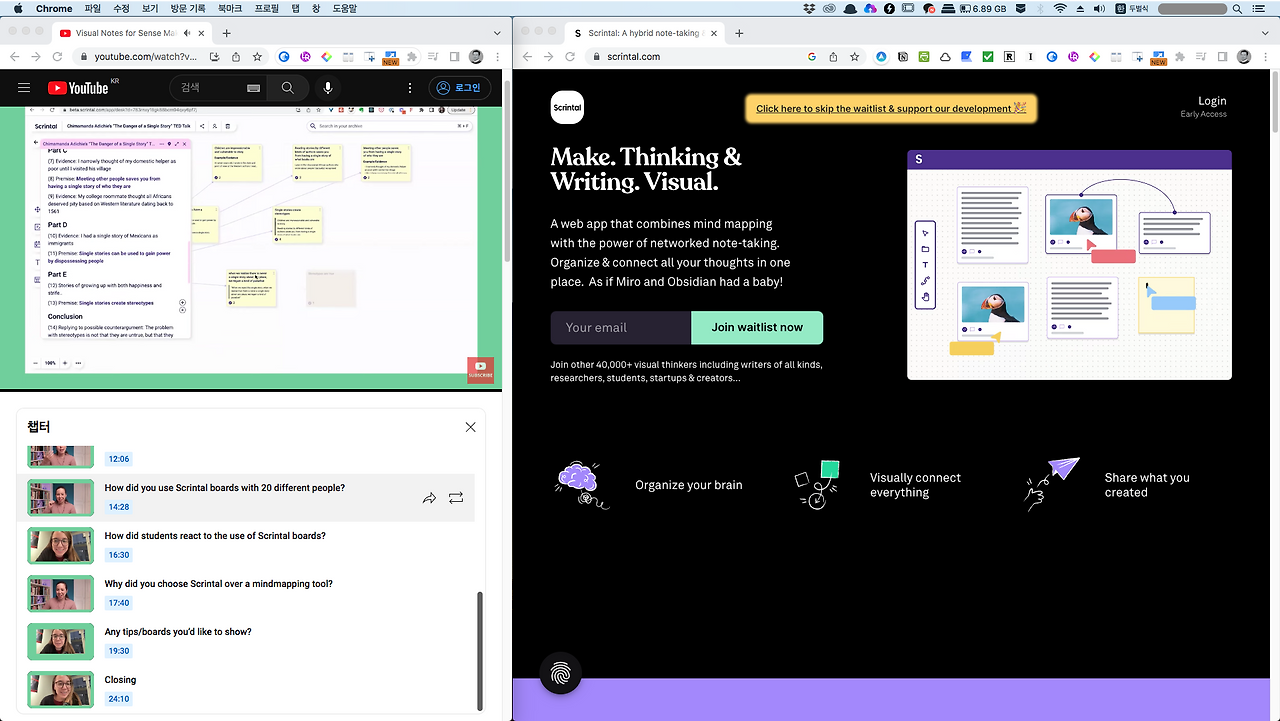Viewport: 1280px width, 721px height.
Task: Open the 도움말 menu
Action: pos(344,8)
